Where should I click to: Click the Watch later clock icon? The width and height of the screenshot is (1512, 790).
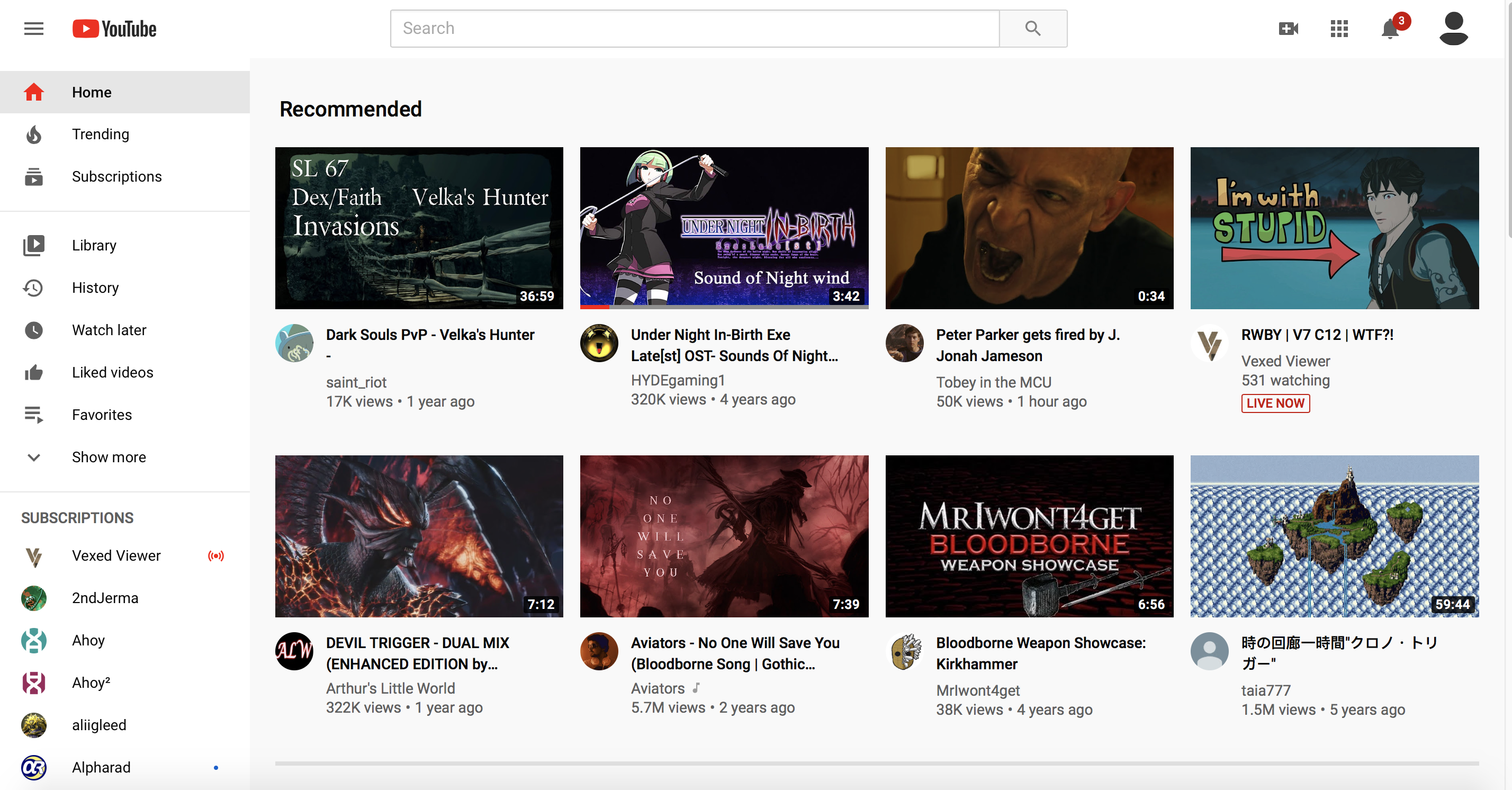[33, 330]
